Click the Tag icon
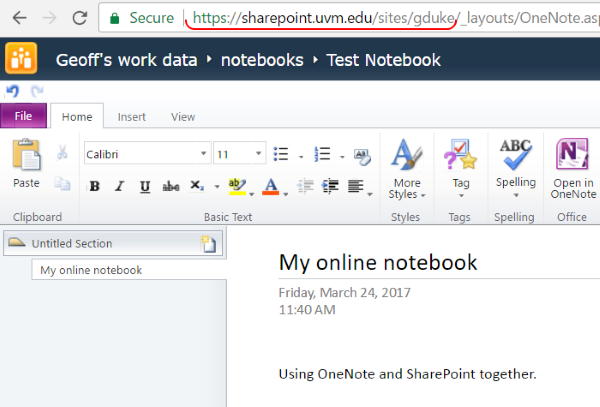Viewport: 600px width, 407px height. point(460,155)
